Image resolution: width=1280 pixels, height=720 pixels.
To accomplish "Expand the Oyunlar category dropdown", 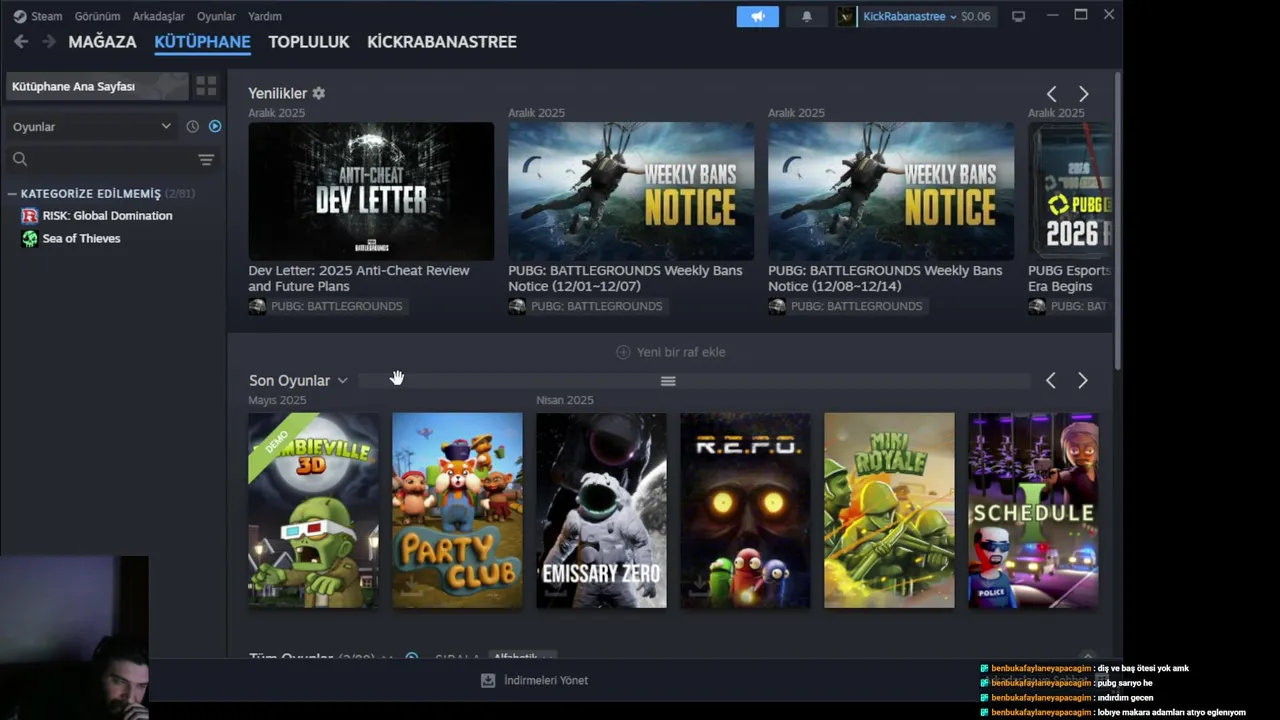I will click(x=92, y=126).
